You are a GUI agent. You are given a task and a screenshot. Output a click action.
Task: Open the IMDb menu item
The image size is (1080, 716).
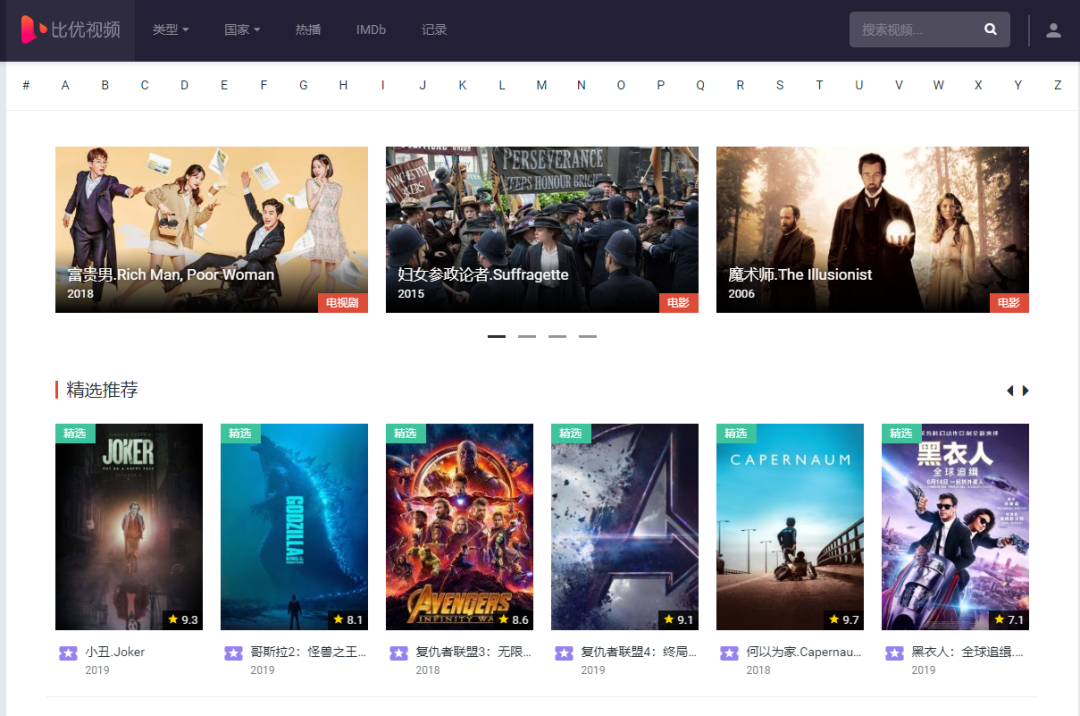371,30
